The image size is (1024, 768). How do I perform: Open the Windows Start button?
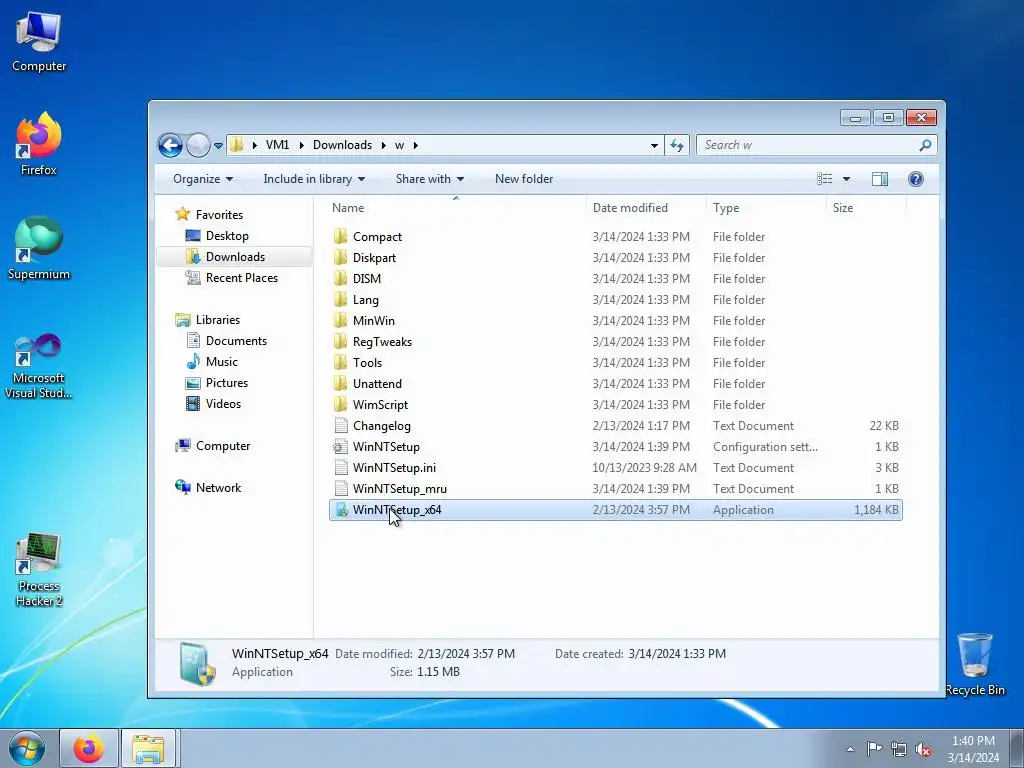pyautogui.click(x=27, y=748)
